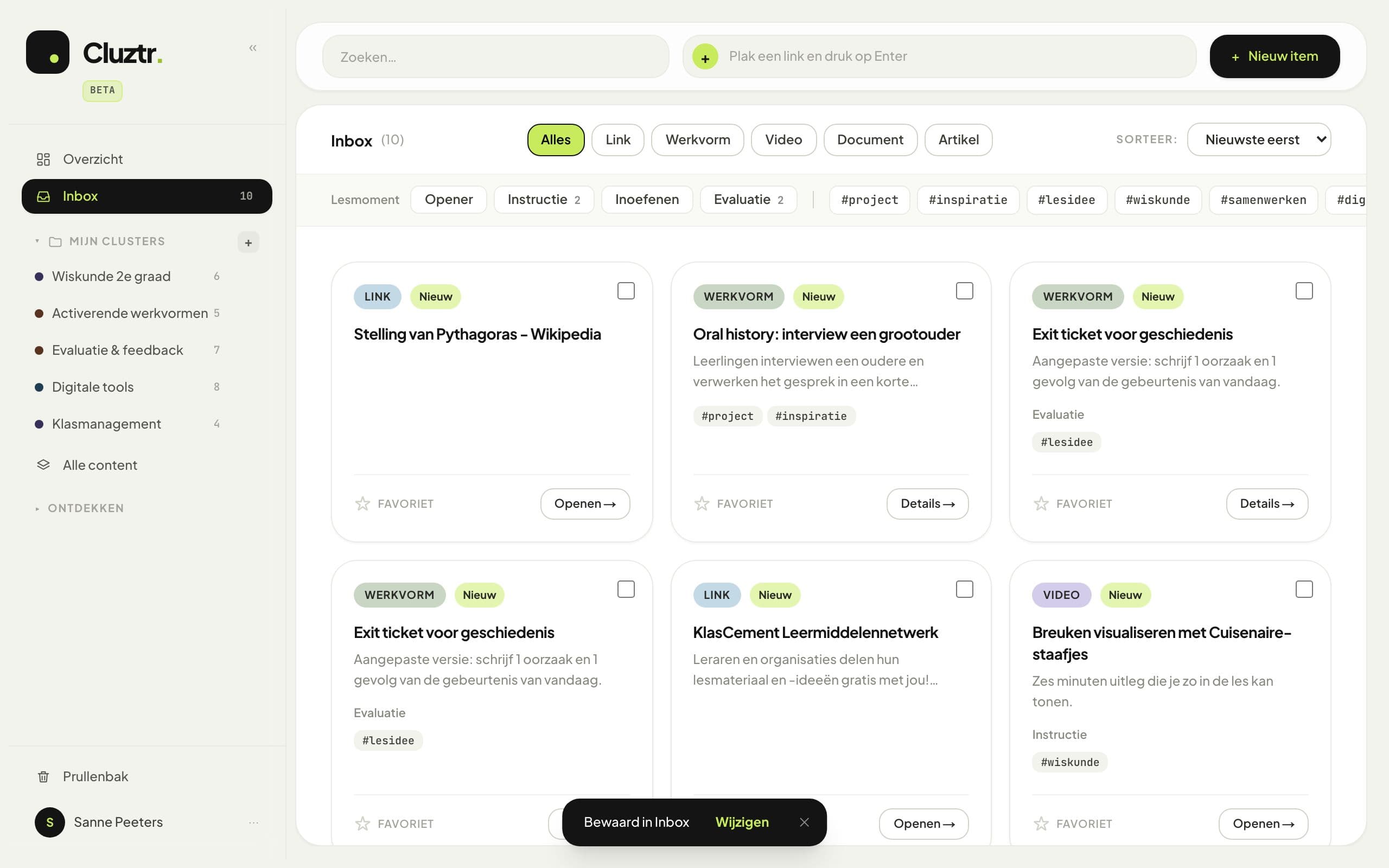The height and width of the screenshot is (868, 1389).
Task: Click Wijzigen in the toast
Action: pyautogui.click(x=742, y=822)
